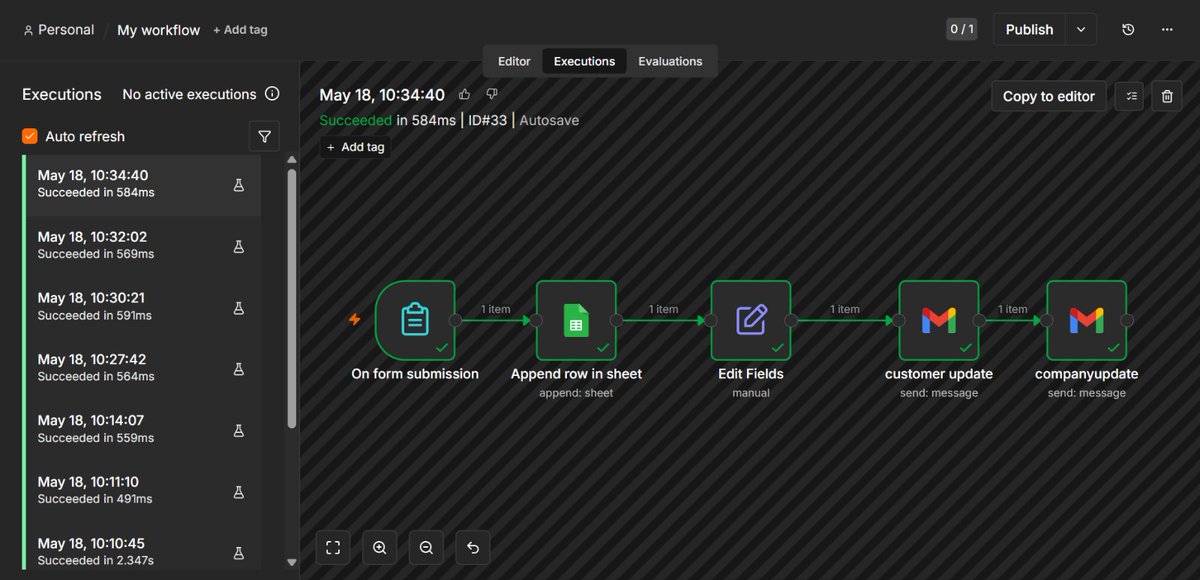
Task: Click the My workflow title
Action: point(159,30)
